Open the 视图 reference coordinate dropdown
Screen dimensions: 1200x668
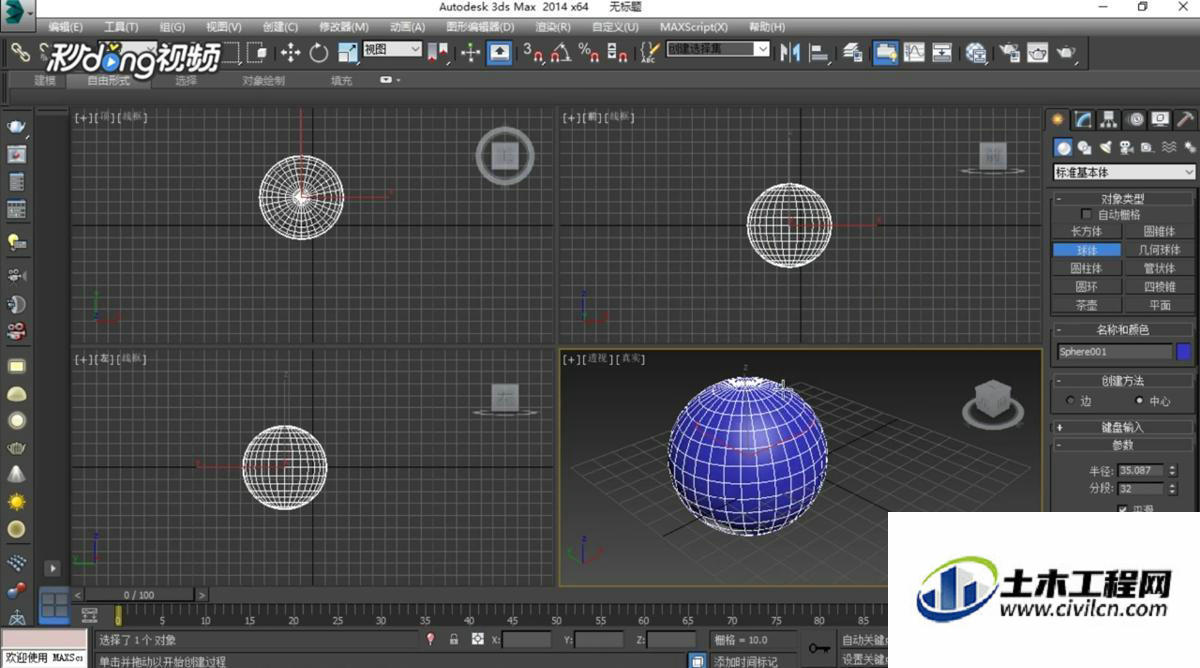(x=392, y=49)
